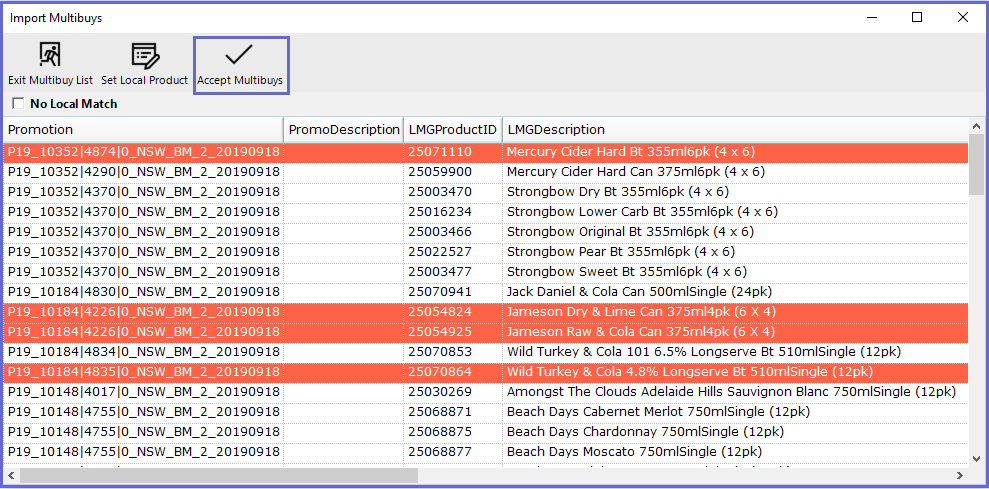
Task: Click promotion P19_10184|4834|0_NSW_BM_2_20190918
Action: tap(144, 351)
